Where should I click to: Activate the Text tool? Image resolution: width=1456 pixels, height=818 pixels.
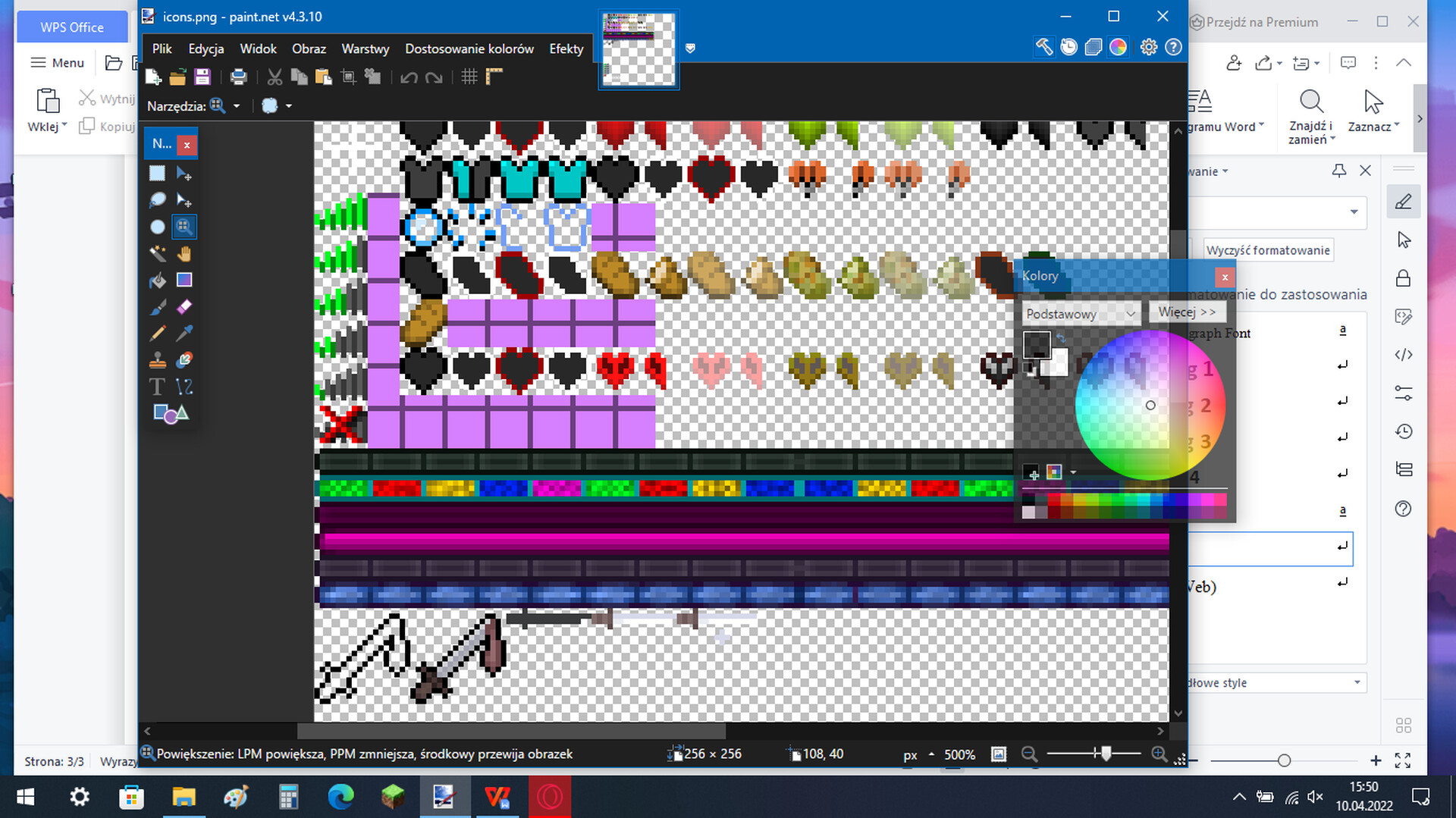157,386
